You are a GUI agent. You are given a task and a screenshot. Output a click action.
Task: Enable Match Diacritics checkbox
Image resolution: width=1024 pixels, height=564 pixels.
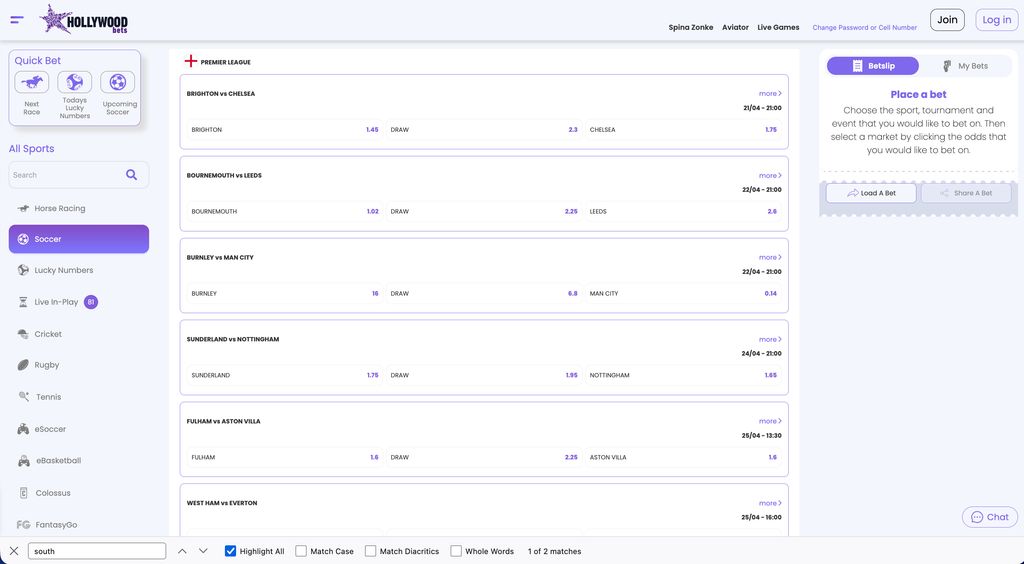(370, 551)
